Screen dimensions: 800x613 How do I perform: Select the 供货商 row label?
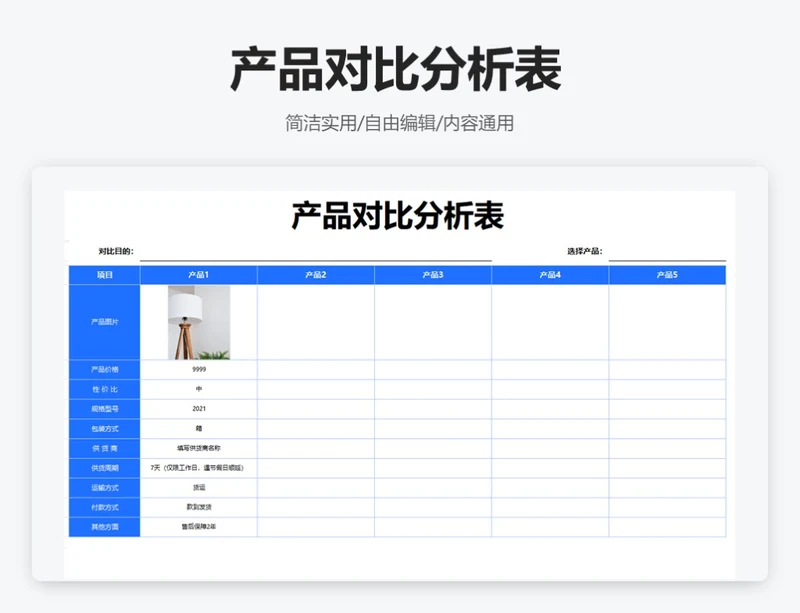[105, 448]
